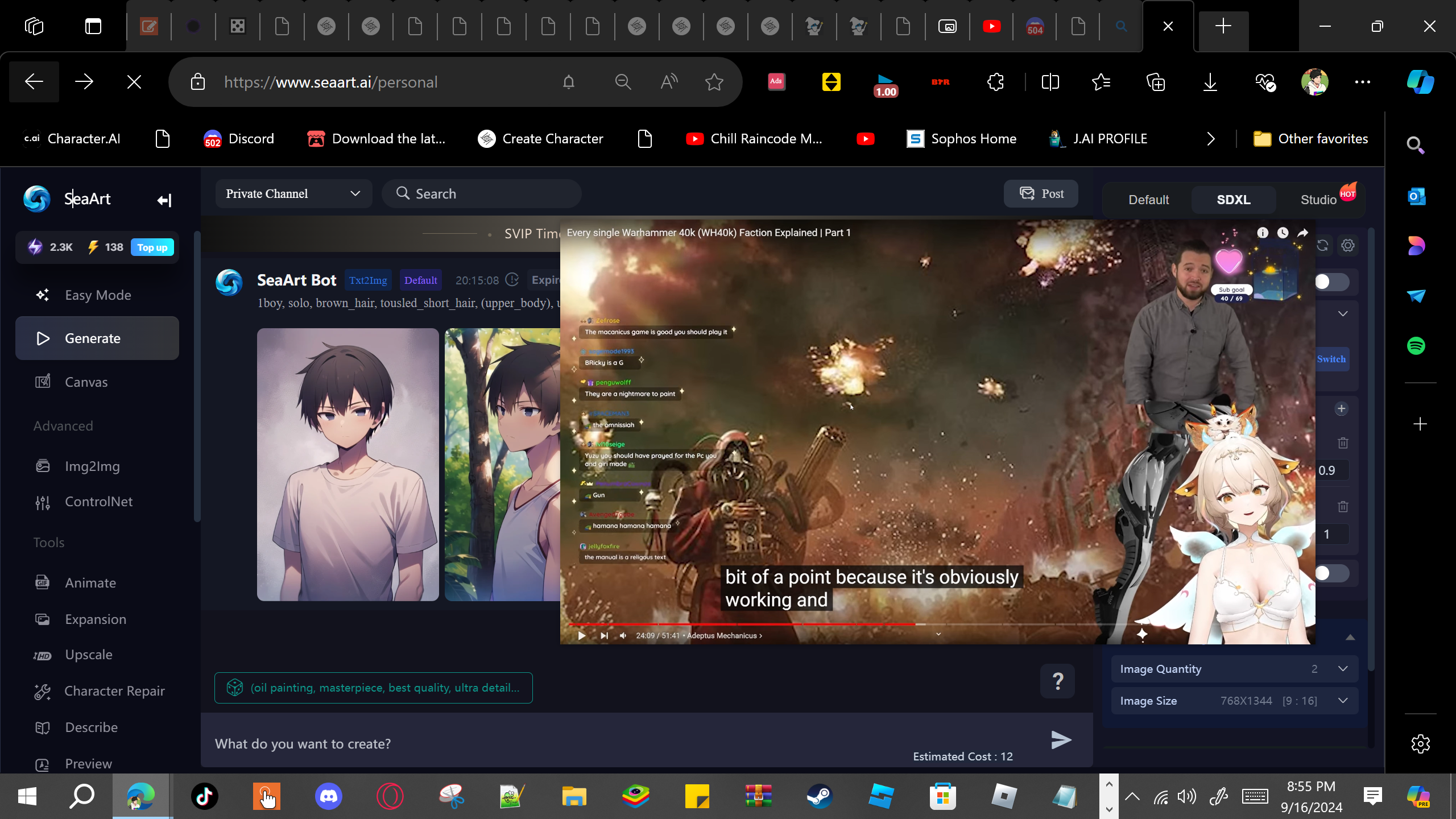Expand the Private Channel dropdown
This screenshot has width=1456, height=819.
pyautogui.click(x=293, y=194)
